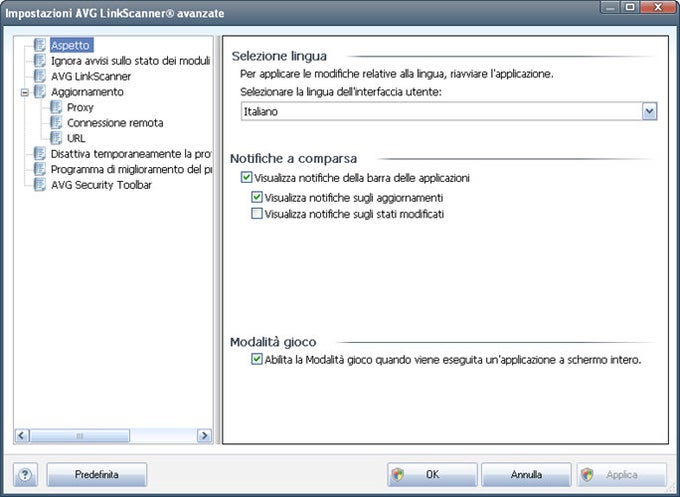Select AVG LinkScanner in the tree
This screenshot has width=680, height=497.
click(x=91, y=76)
